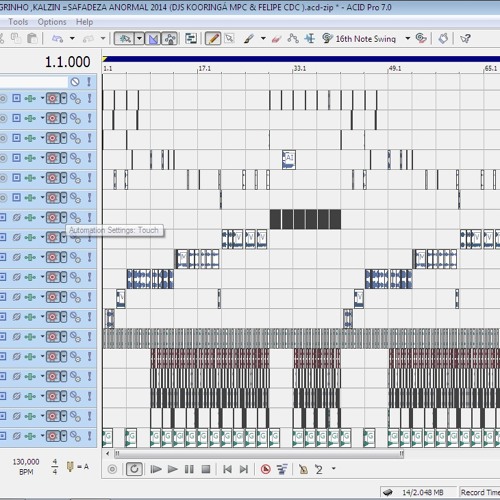Select the Selection tool in toolbar

pos(229,39)
